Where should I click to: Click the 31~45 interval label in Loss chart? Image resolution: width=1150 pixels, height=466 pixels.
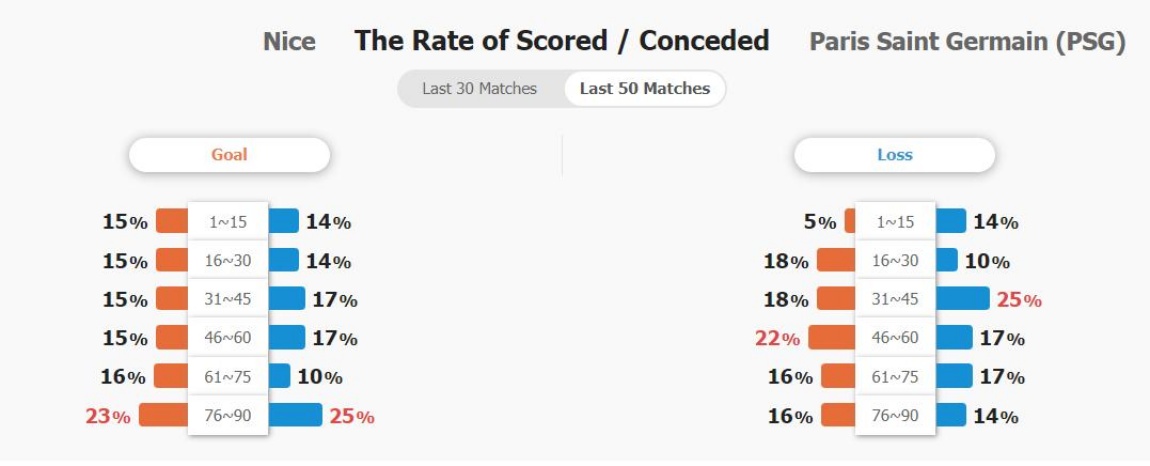pyautogui.click(x=896, y=299)
